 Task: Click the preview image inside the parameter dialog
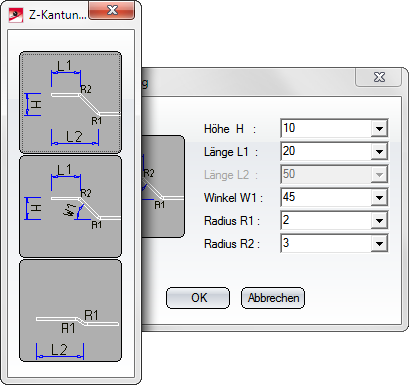[x=163, y=186]
